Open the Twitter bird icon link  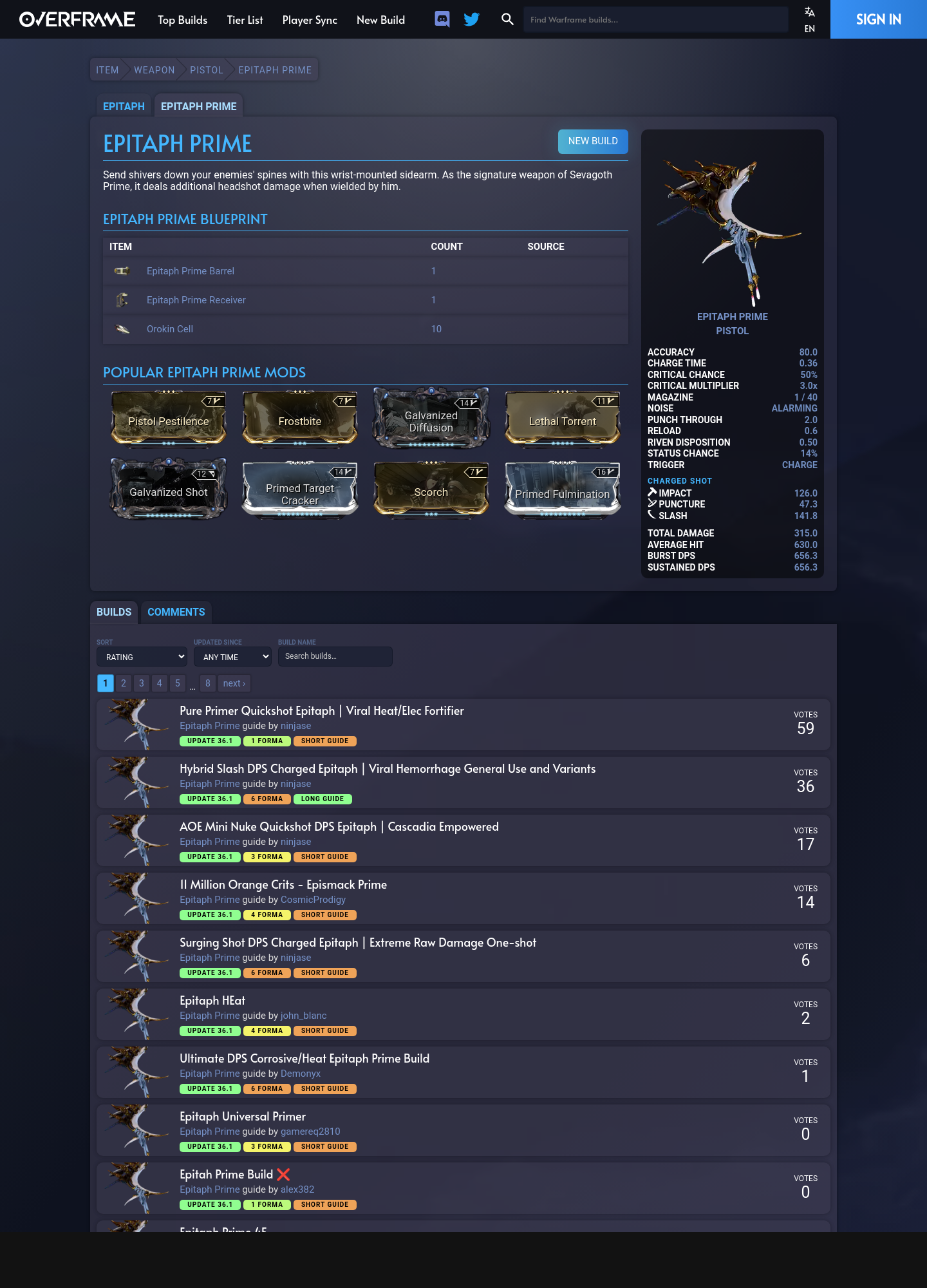[x=472, y=19]
